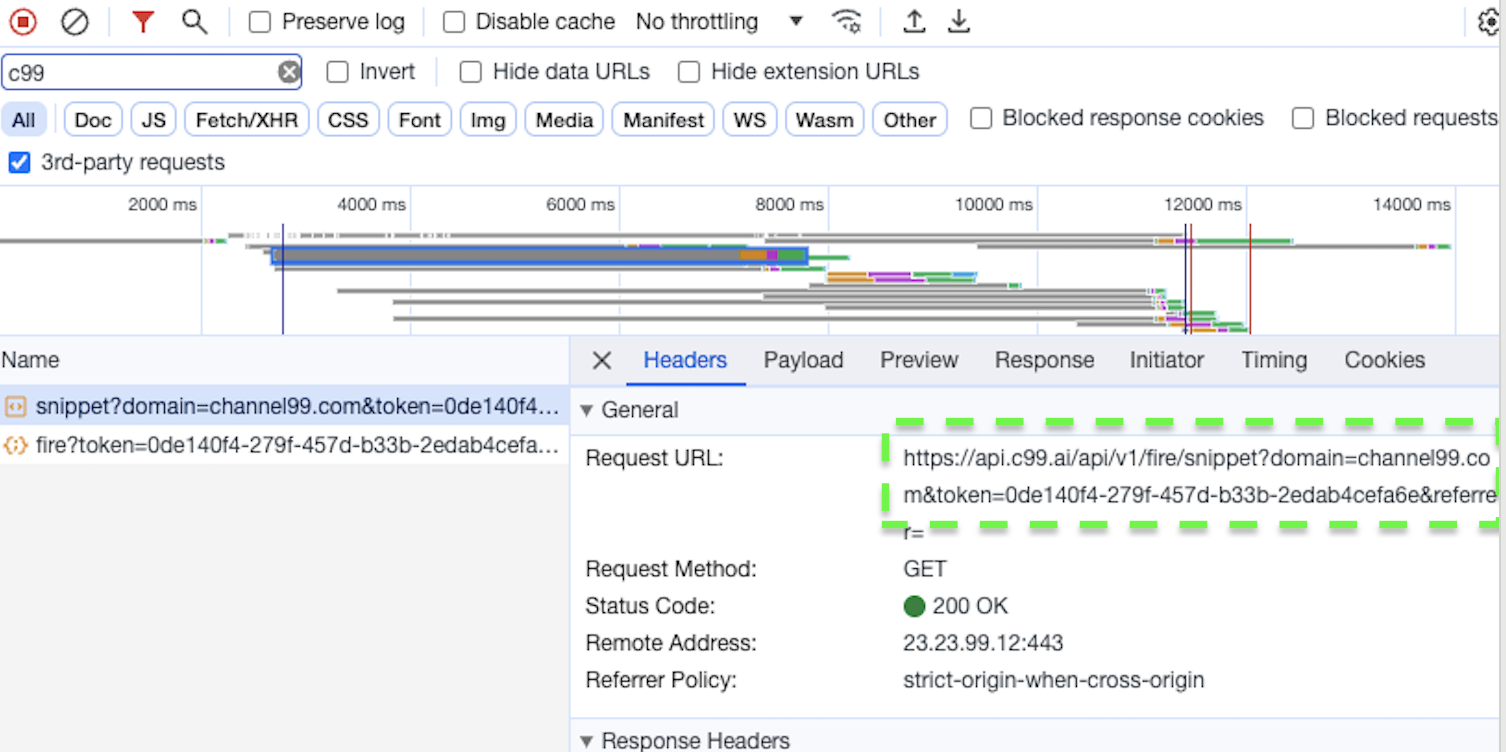This screenshot has height=752, width=1506.
Task: Import HAR file upload icon
Action: 914,21
